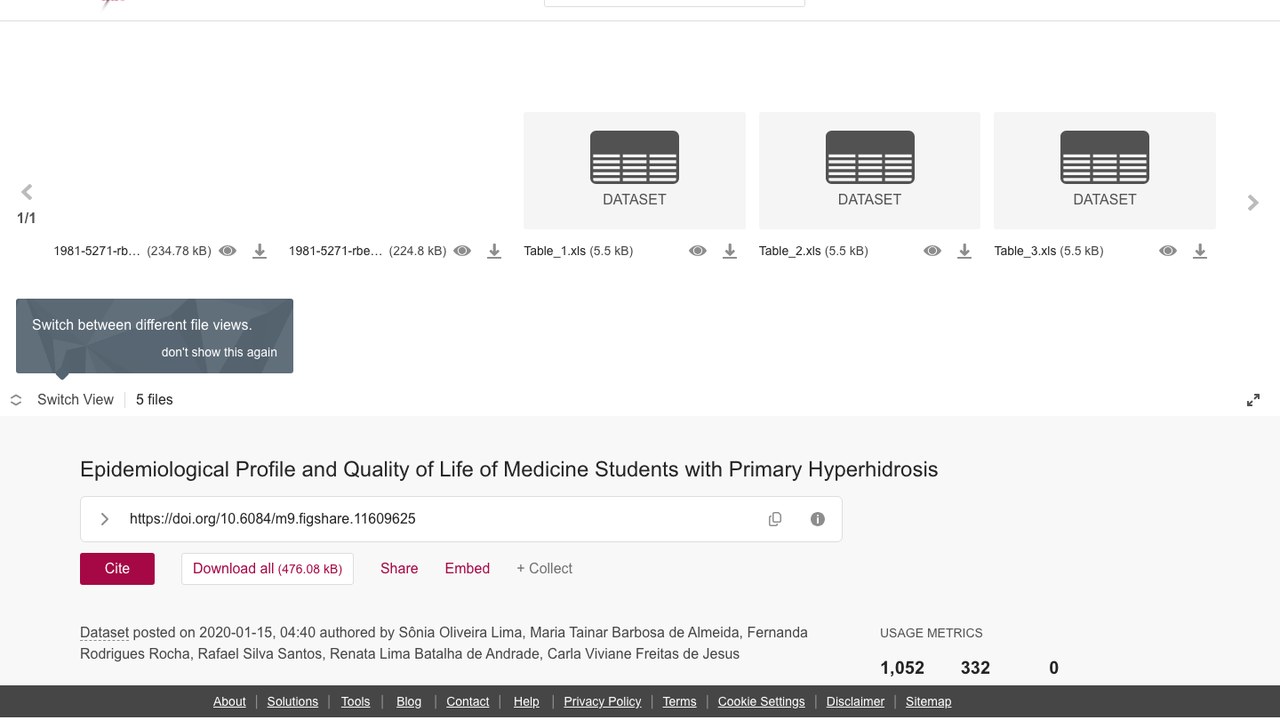Open the Terms footer link
This screenshot has height=720, width=1280.
pos(679,702)
